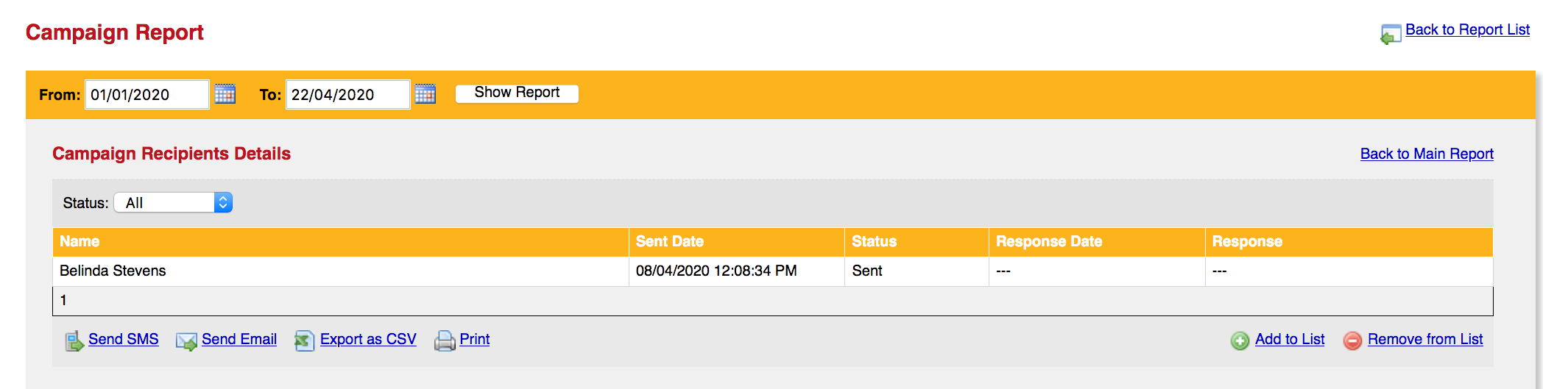
Task: Click the green plus Add to List icon
Action: [x=1240, y=340]
